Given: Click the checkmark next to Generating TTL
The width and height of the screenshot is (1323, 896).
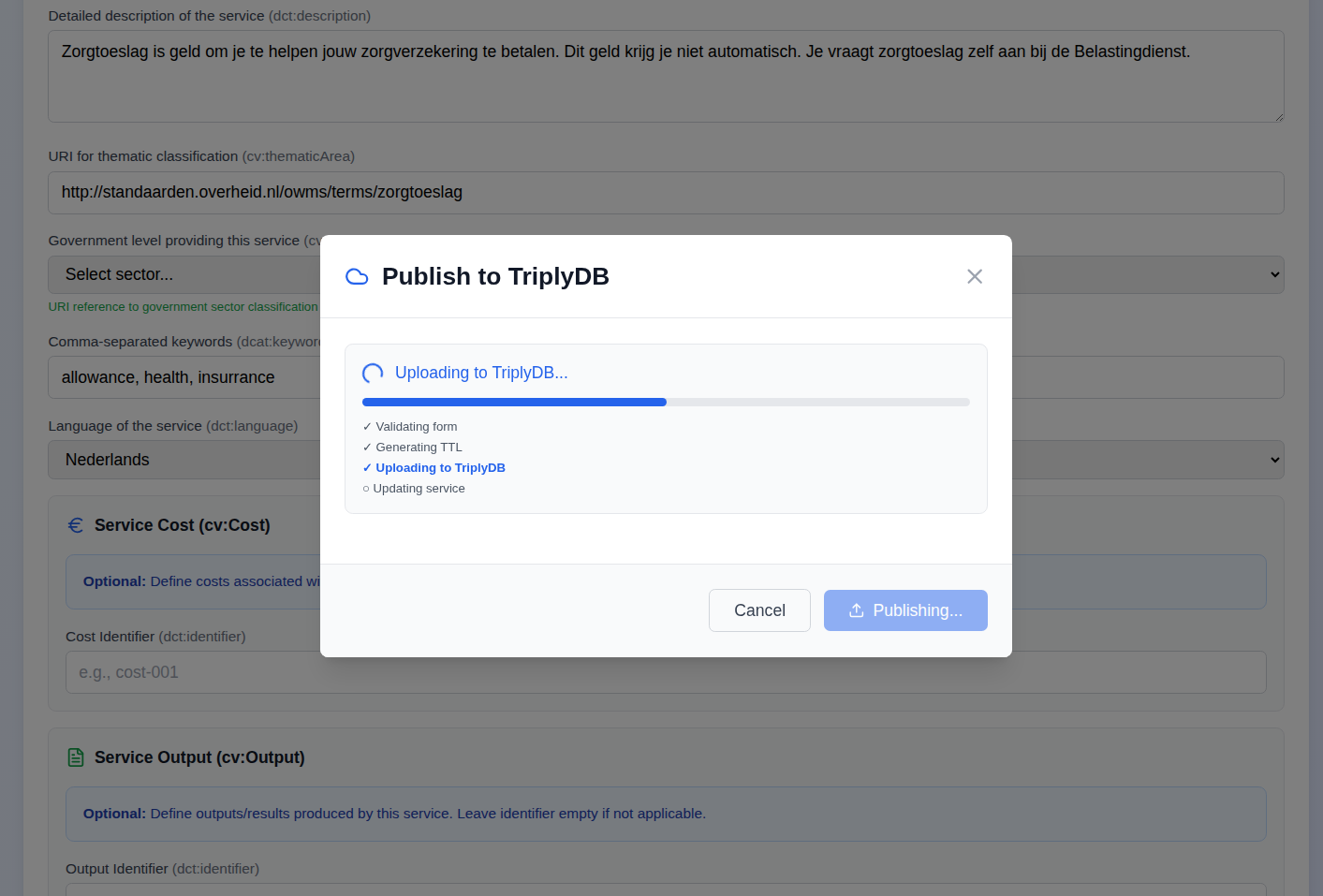Looking at the screenshot, I should [366, 447].
